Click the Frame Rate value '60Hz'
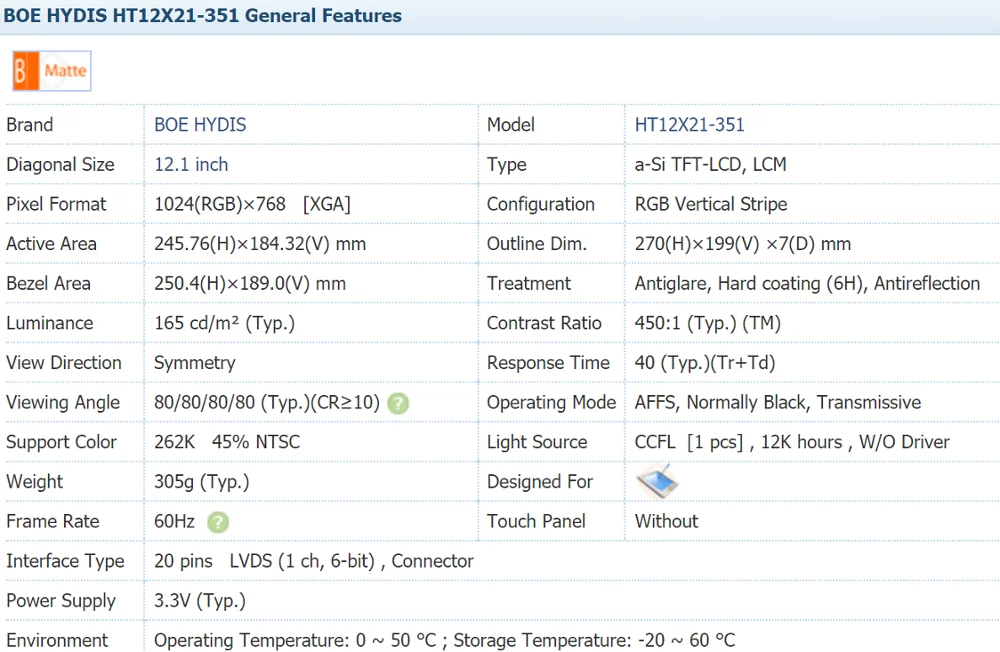Screen dimensions: 1000x652 point(174,521)
